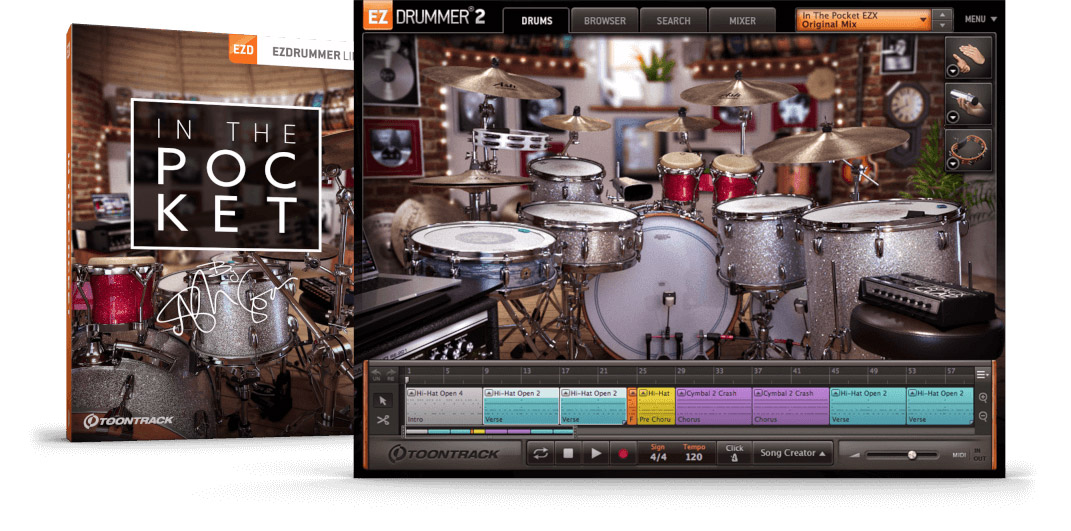This screenshot has width=1071, height=531.
Task: Hit the large ride cymbal
Action: pos(830,144)
